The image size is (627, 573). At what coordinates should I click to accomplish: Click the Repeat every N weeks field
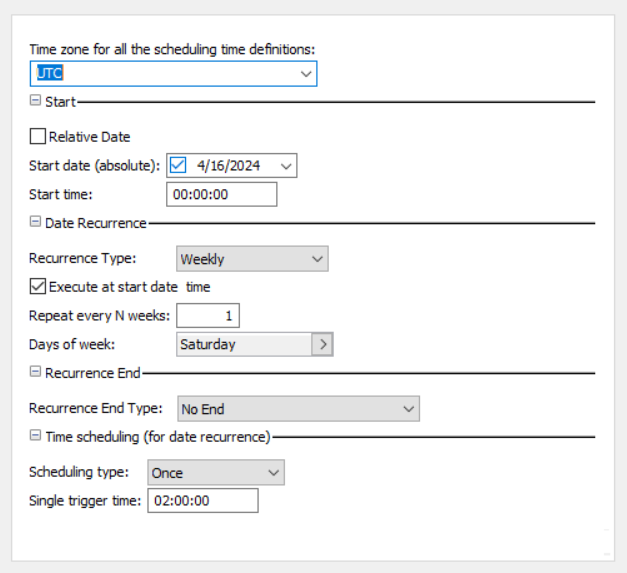pyautogui.click(x=208, y=316)
